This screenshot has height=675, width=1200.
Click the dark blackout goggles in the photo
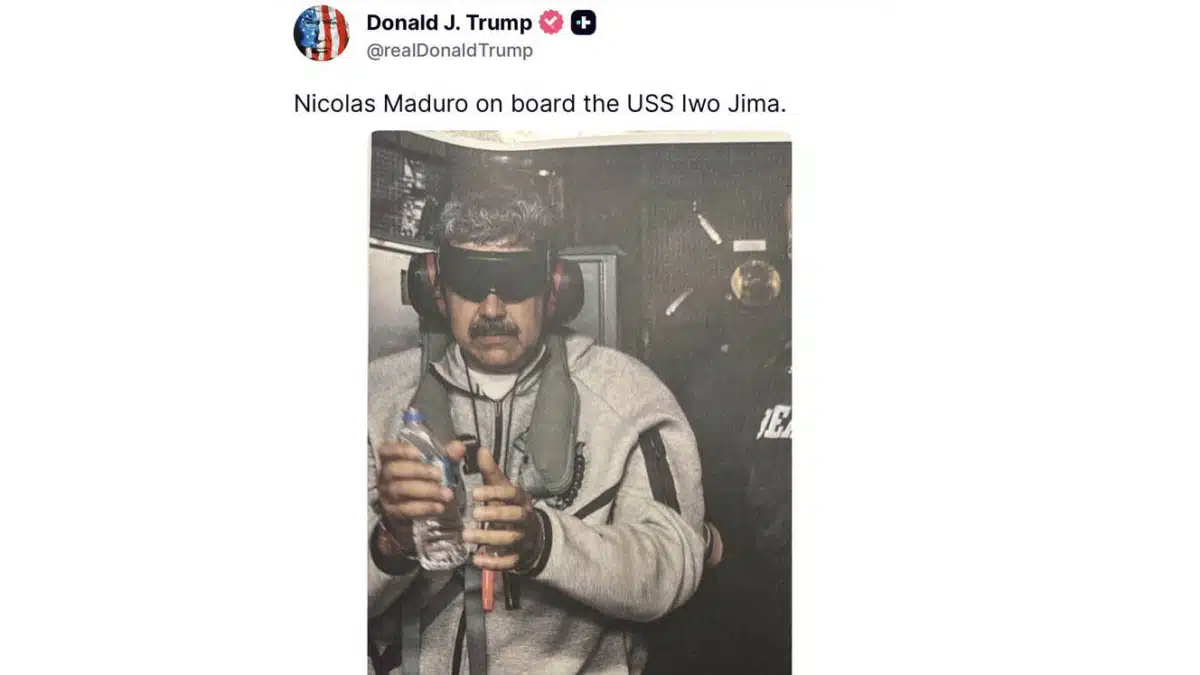(x=494, y=271)
